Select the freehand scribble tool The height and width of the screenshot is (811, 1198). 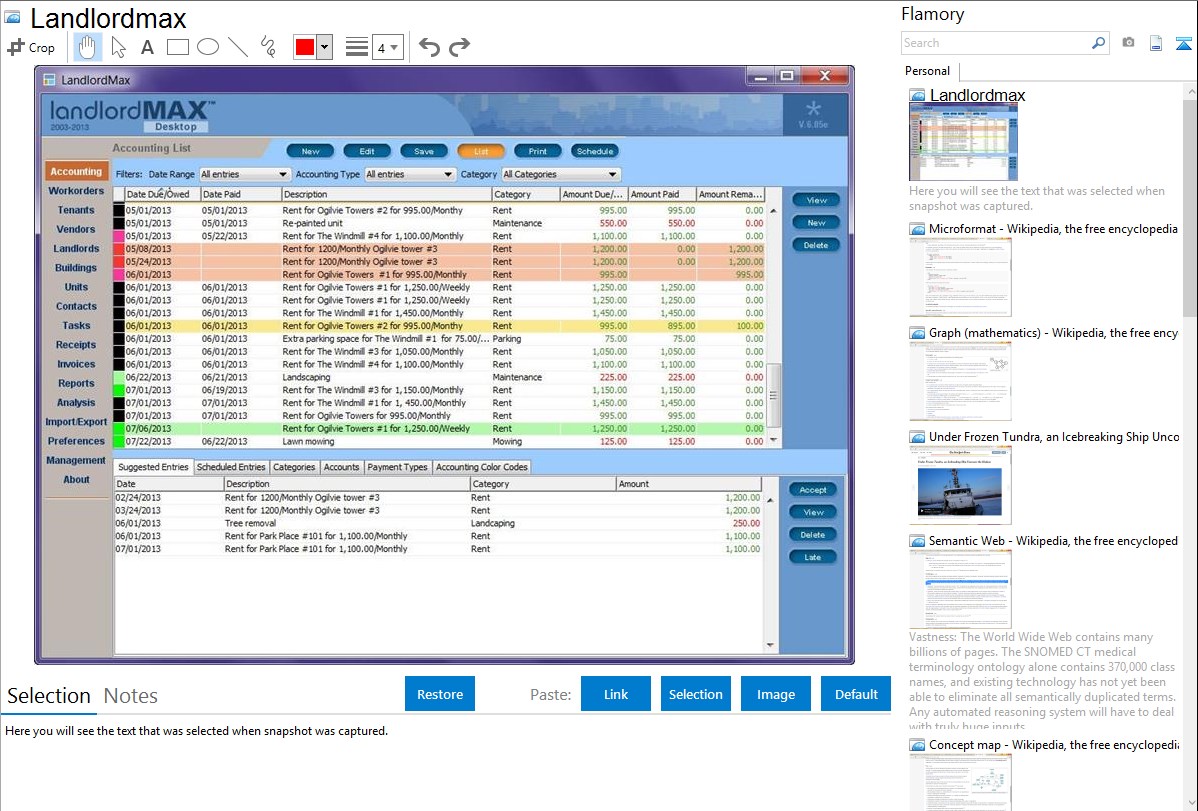click(268, 47)
